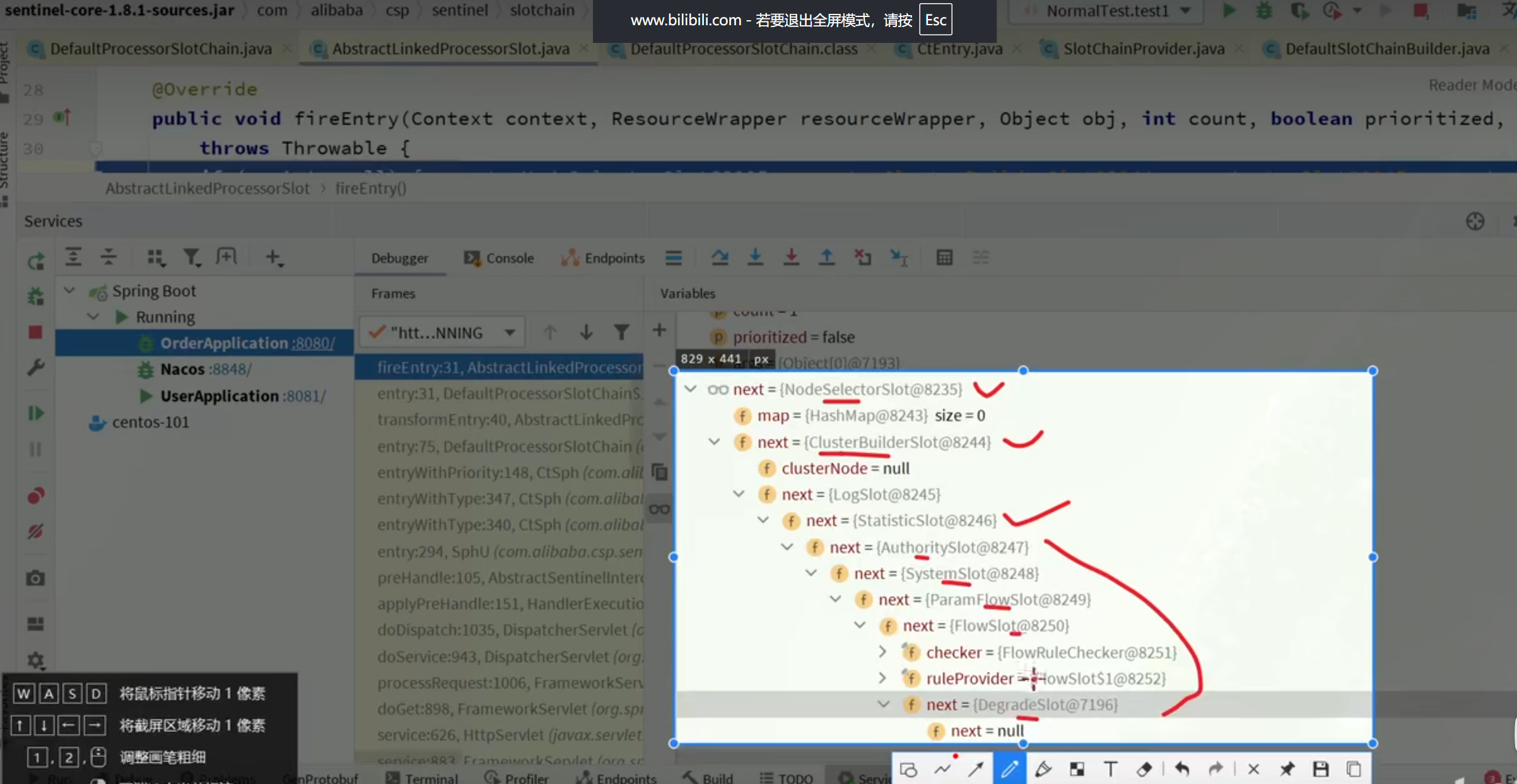
Task: Click the Step Into debugger icon
Action: 755,257
